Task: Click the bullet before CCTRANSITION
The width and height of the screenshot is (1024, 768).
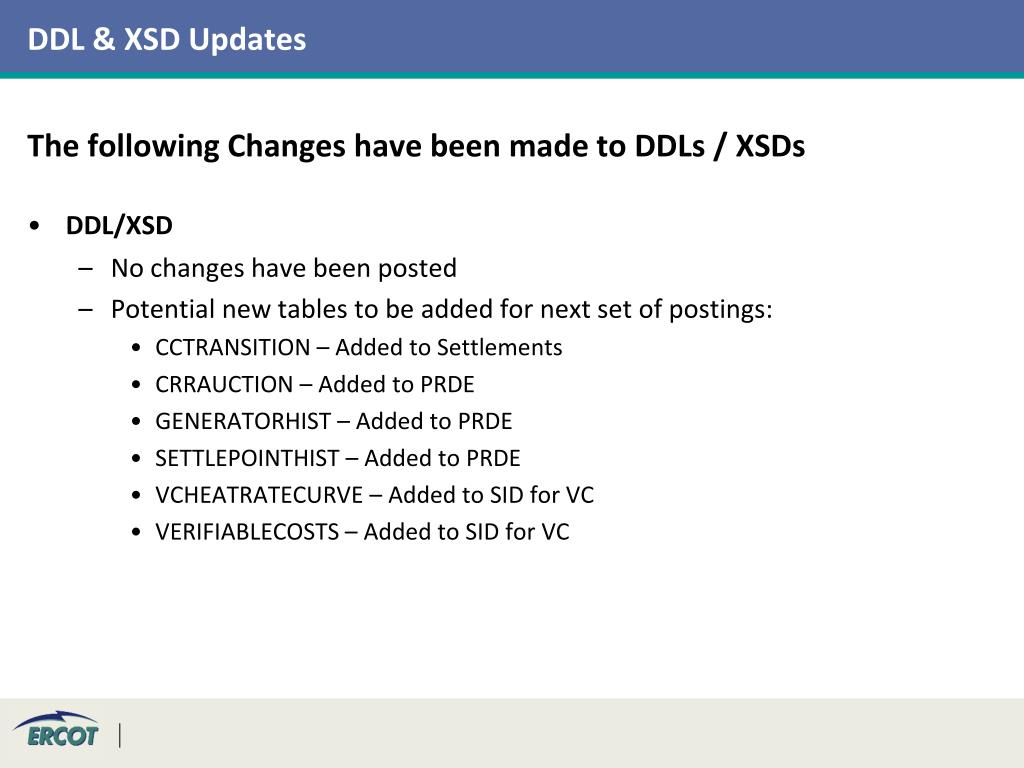Action: (136, 348)
